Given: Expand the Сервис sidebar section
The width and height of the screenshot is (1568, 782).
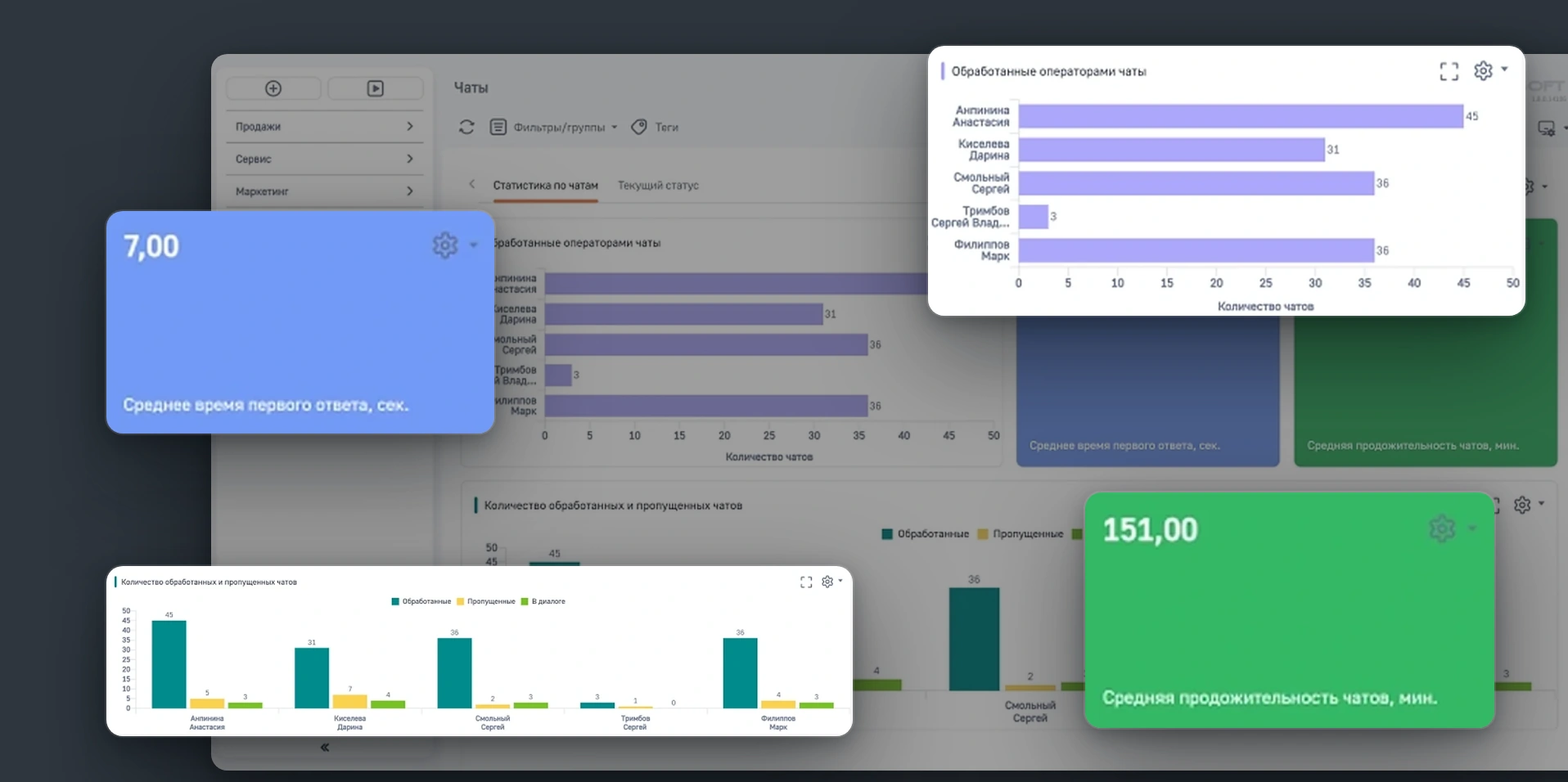Looking at the screenshot, I should pyautogui.click(x=325, y=159).
